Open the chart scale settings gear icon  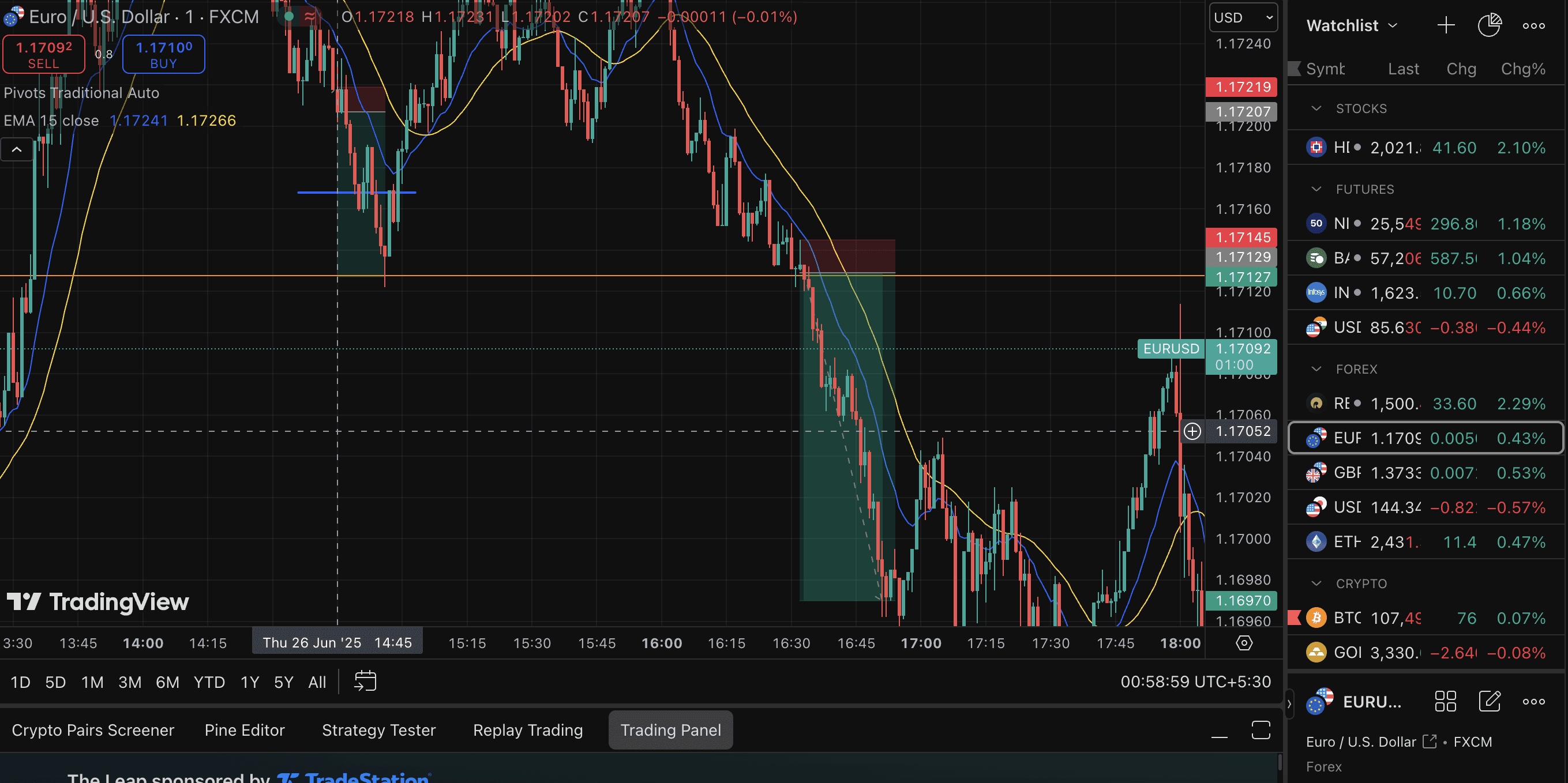tap(1244, 643)
